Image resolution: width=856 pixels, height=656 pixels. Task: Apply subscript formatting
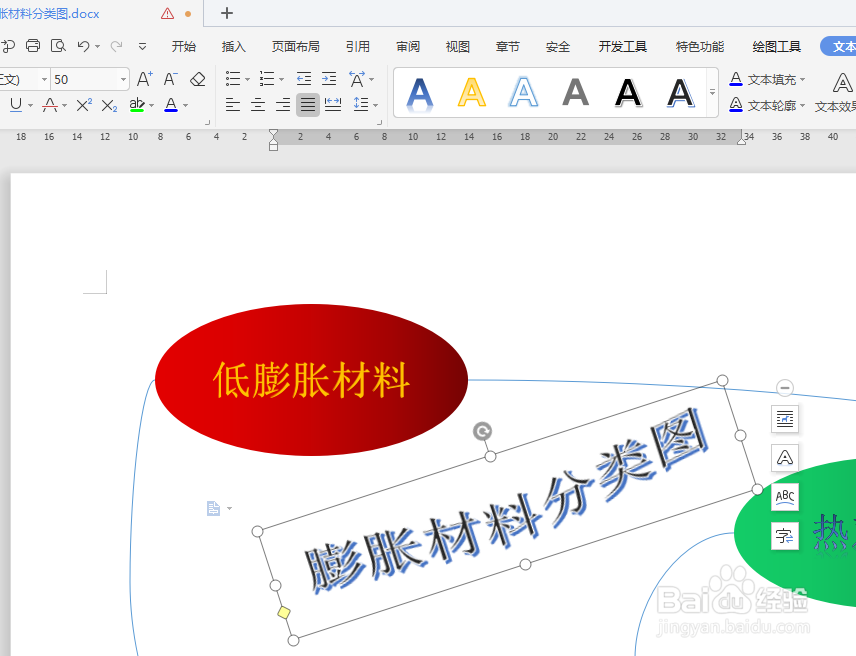(108, 106)
